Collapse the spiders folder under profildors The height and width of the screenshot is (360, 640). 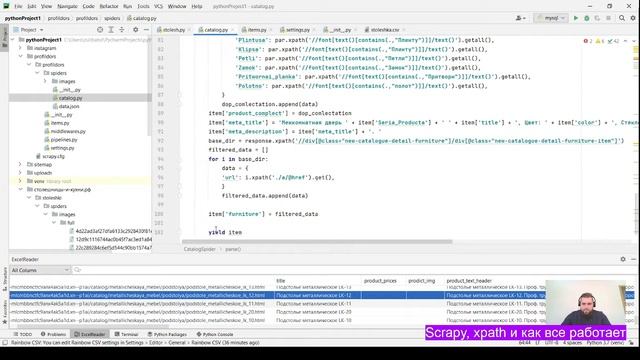37,73
